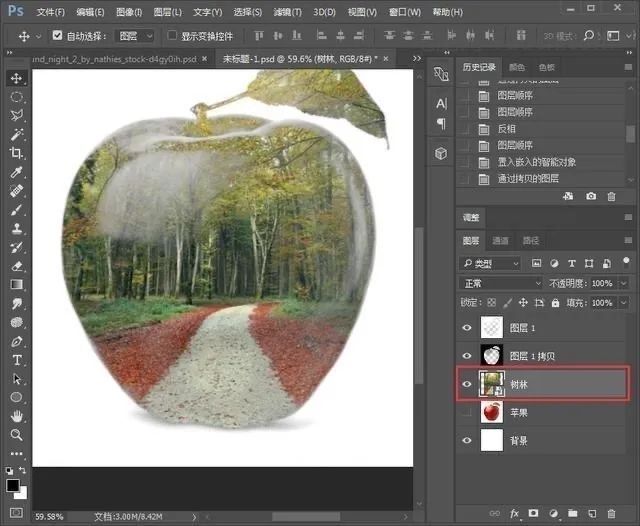Switch to the 通道 tab
Screen dimensions: 640x526
pos(500,240)
